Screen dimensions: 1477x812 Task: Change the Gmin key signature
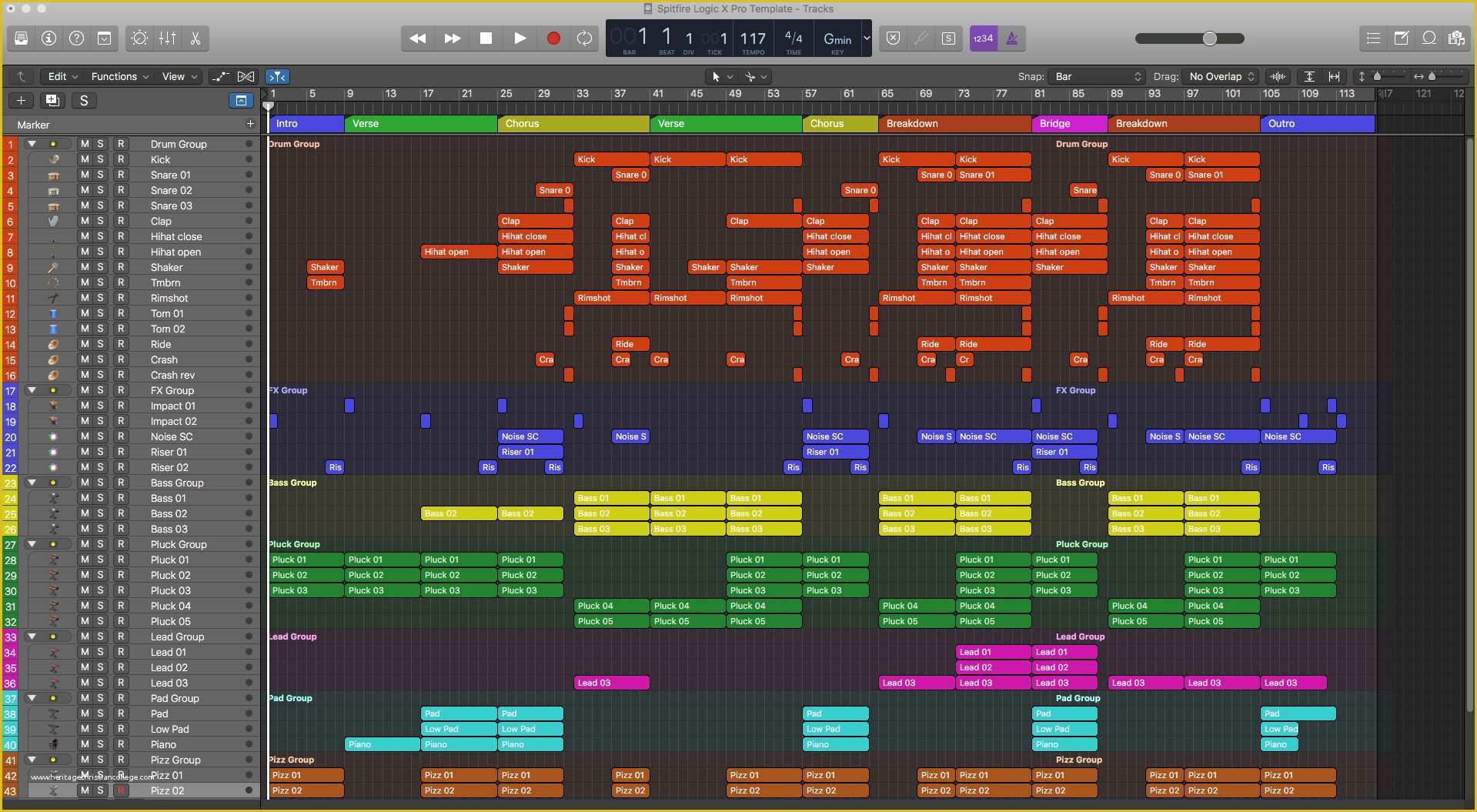(837, 38)
